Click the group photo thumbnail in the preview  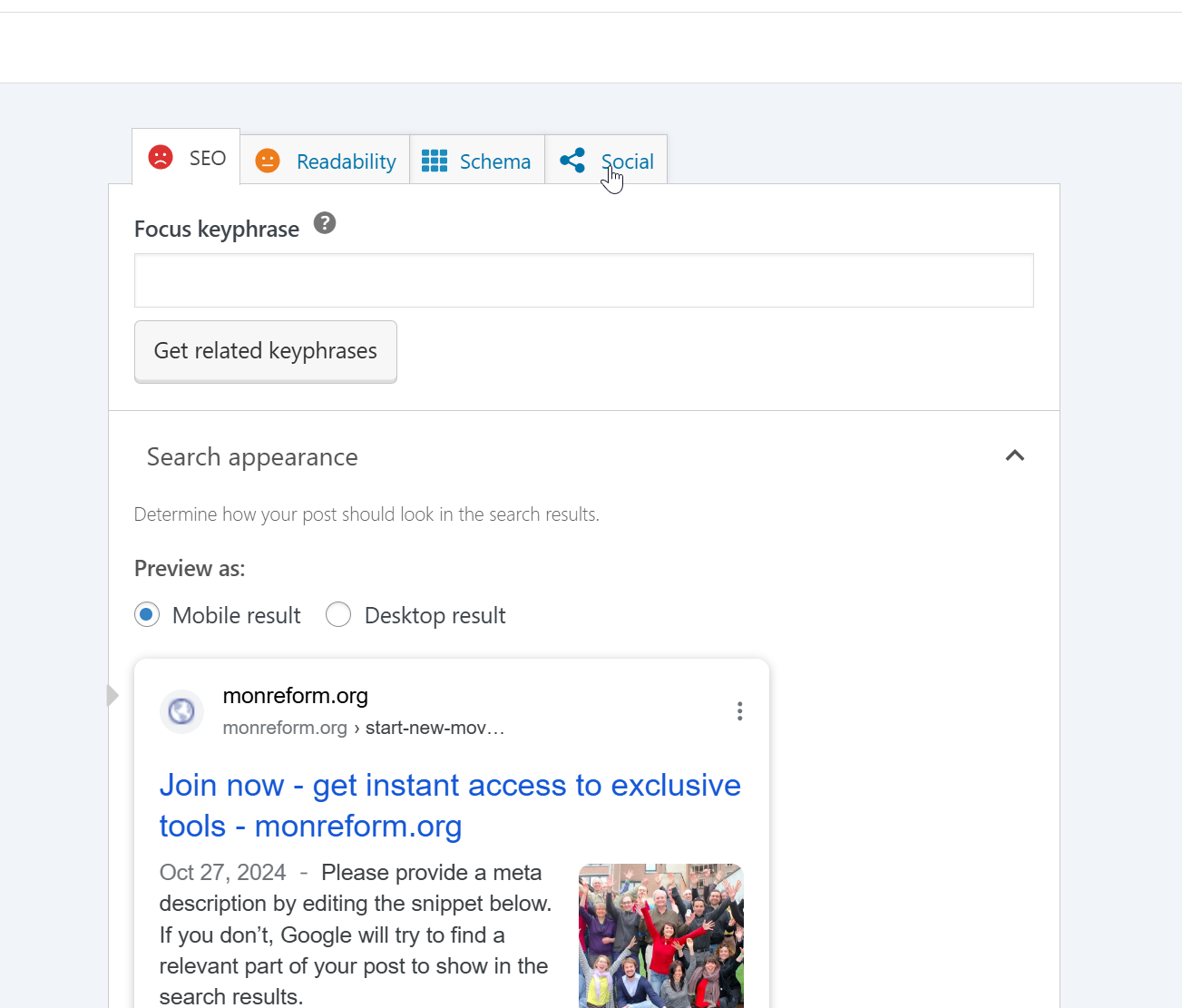tap(660, 935)
